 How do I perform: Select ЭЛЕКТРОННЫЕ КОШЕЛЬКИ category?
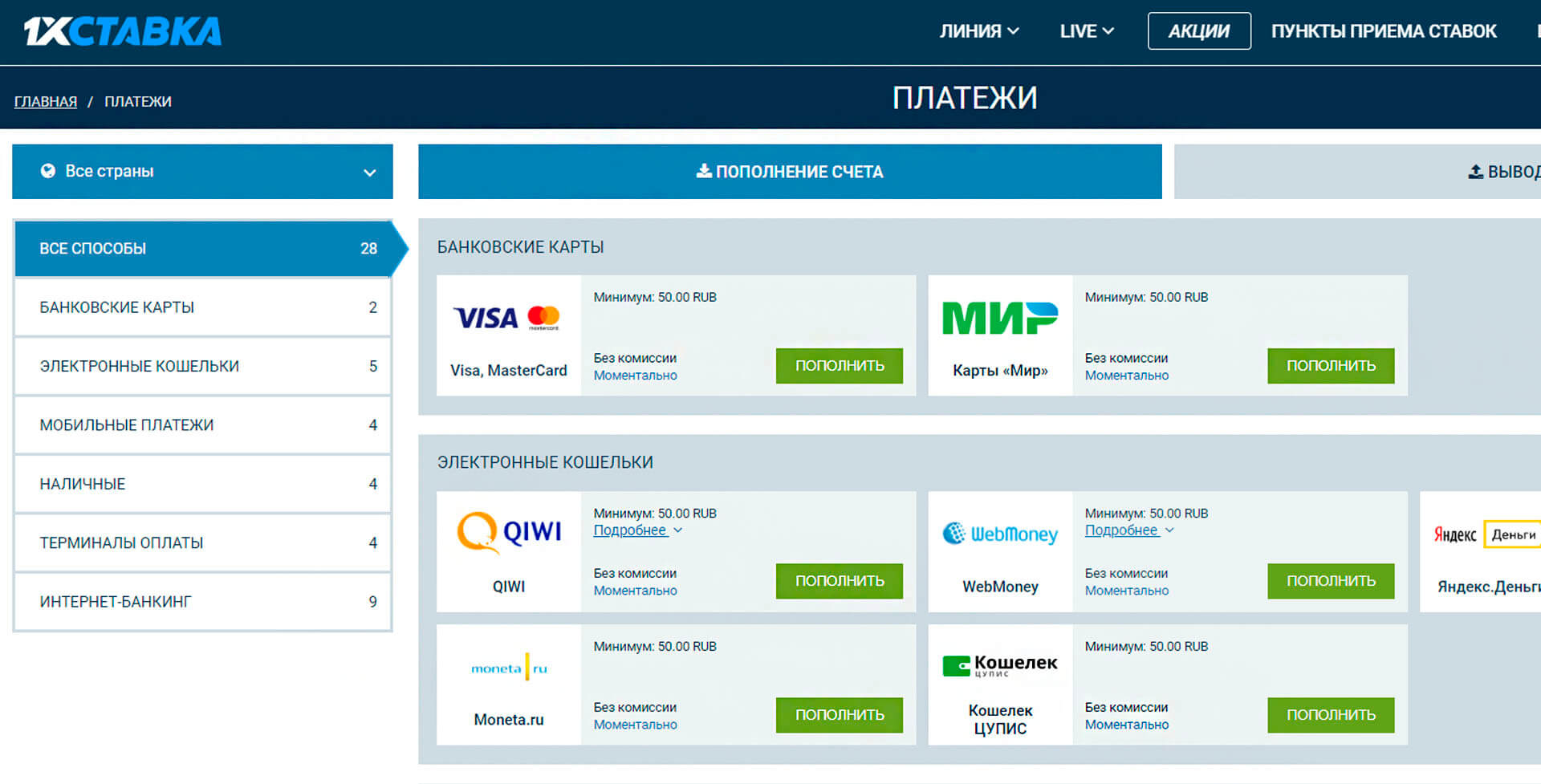pos(203,366)
